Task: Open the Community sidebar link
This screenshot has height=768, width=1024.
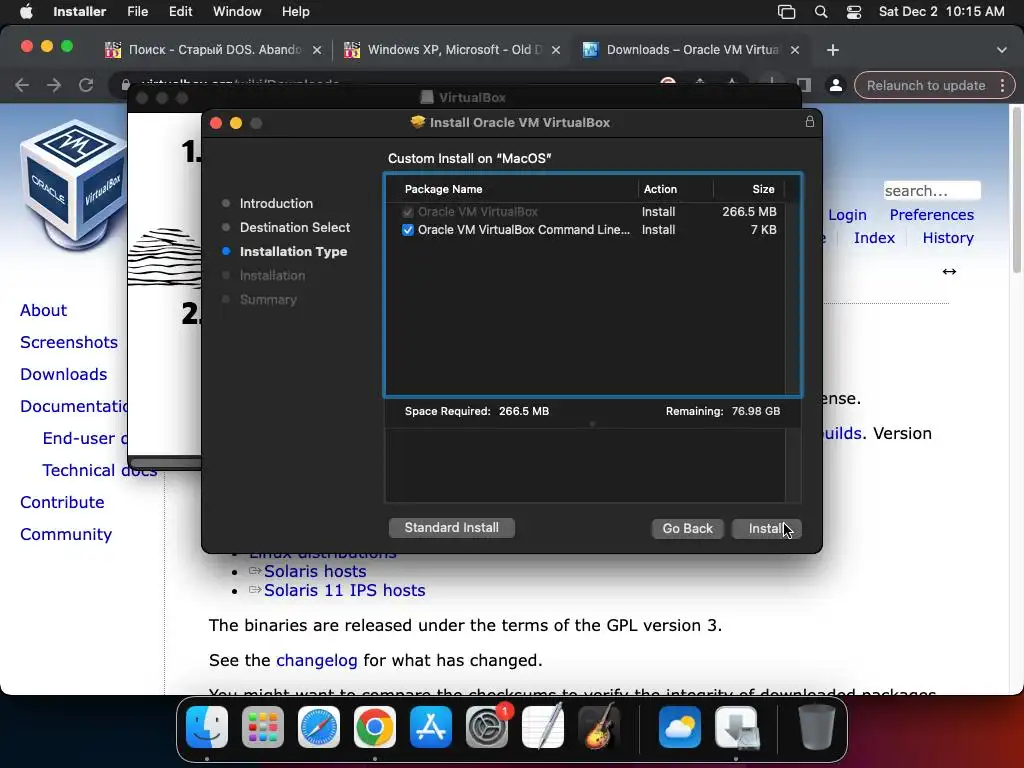Action: [x=66, y=534]
